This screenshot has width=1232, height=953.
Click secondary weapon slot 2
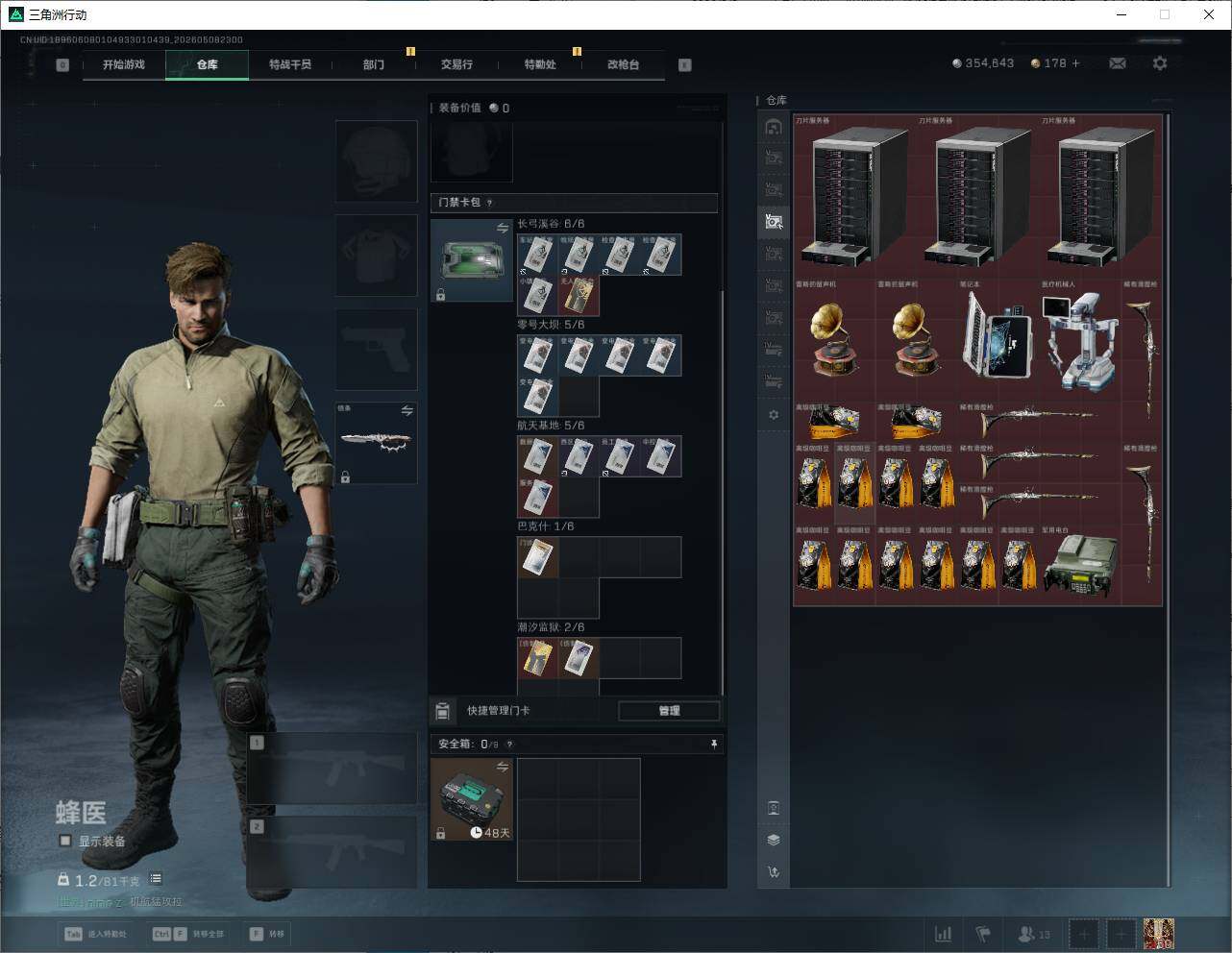click(333, 853)
